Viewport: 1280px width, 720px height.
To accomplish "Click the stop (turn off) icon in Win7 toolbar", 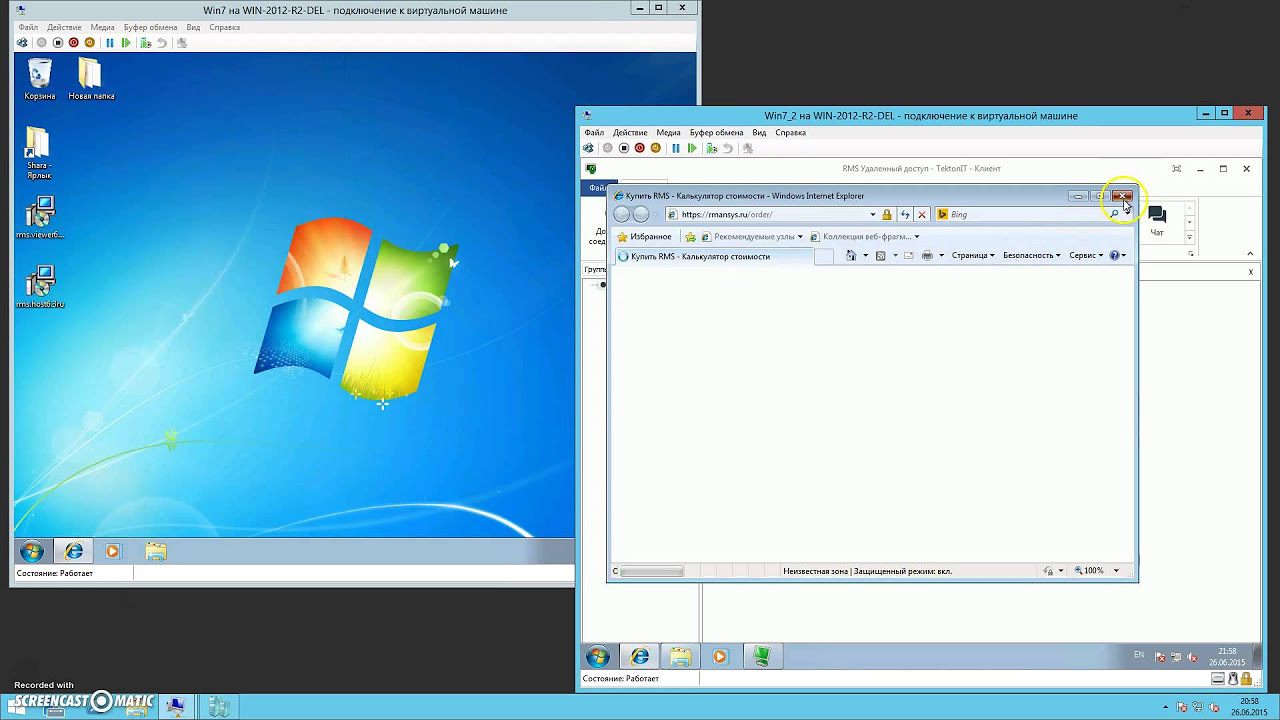I will coord(58,43).
